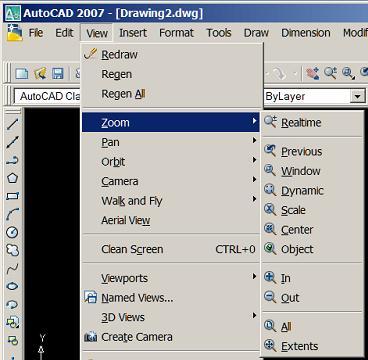Viewport: 368px width, 360px height.
Task: Choose Zoom Scale from submenu
Action: [312, 210]
